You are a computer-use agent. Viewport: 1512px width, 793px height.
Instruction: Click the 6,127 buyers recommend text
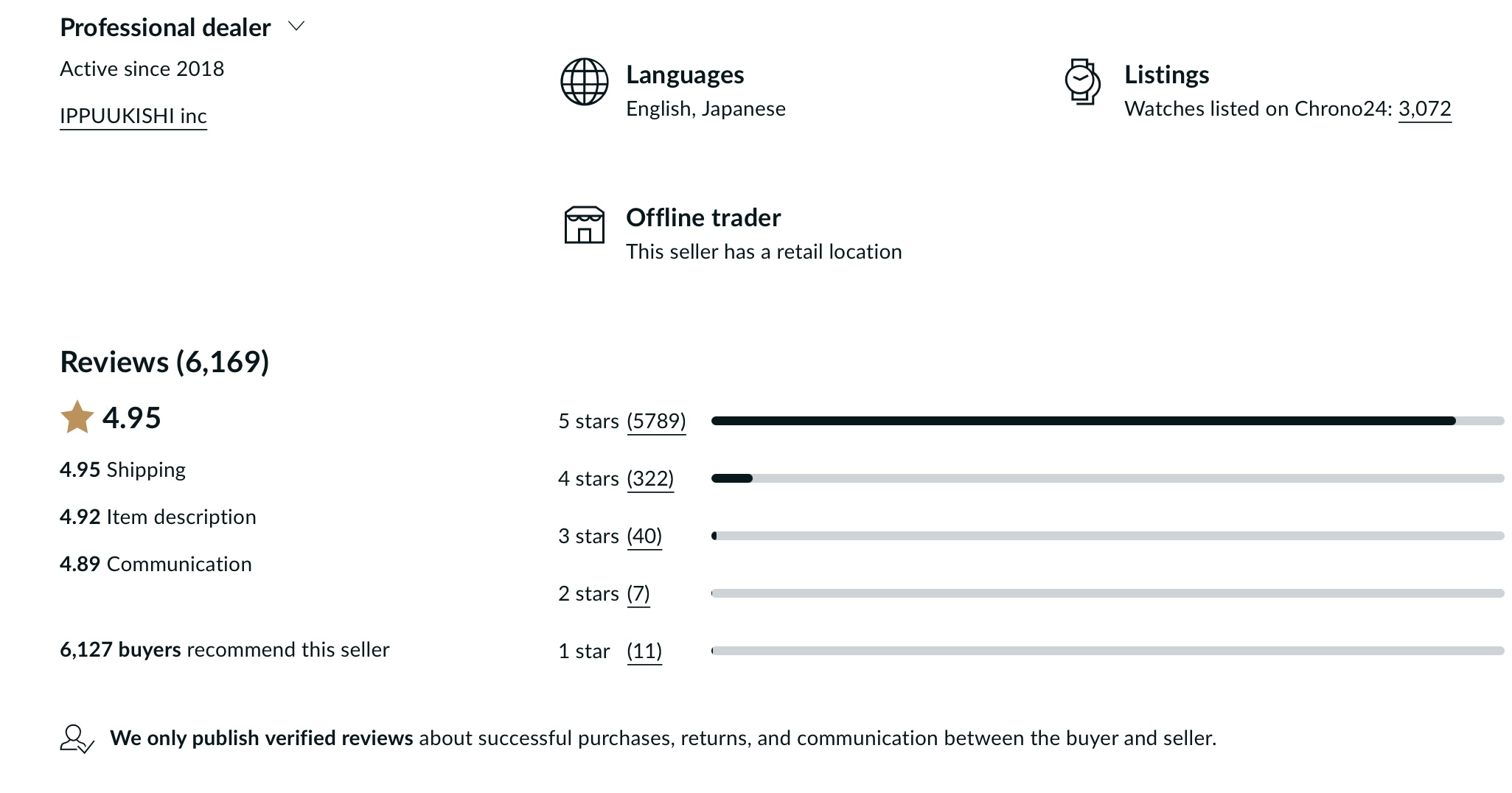click(x=224, y=650)
